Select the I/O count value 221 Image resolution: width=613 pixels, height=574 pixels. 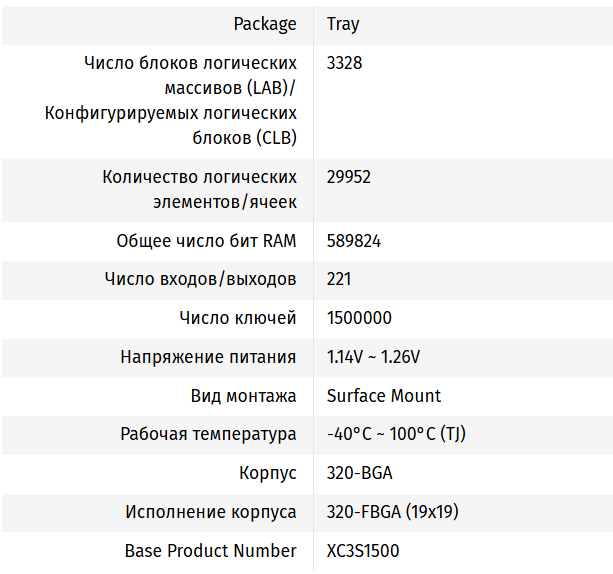coord(339,279)
